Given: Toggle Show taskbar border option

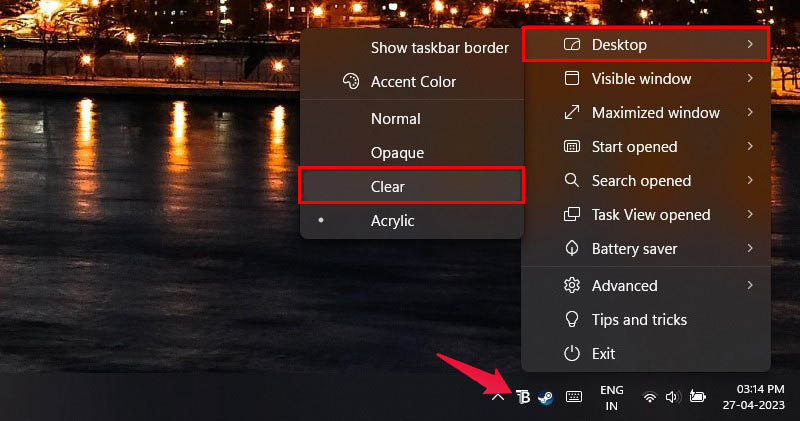Looking at the screenshot, I should [x=412, y=47].
